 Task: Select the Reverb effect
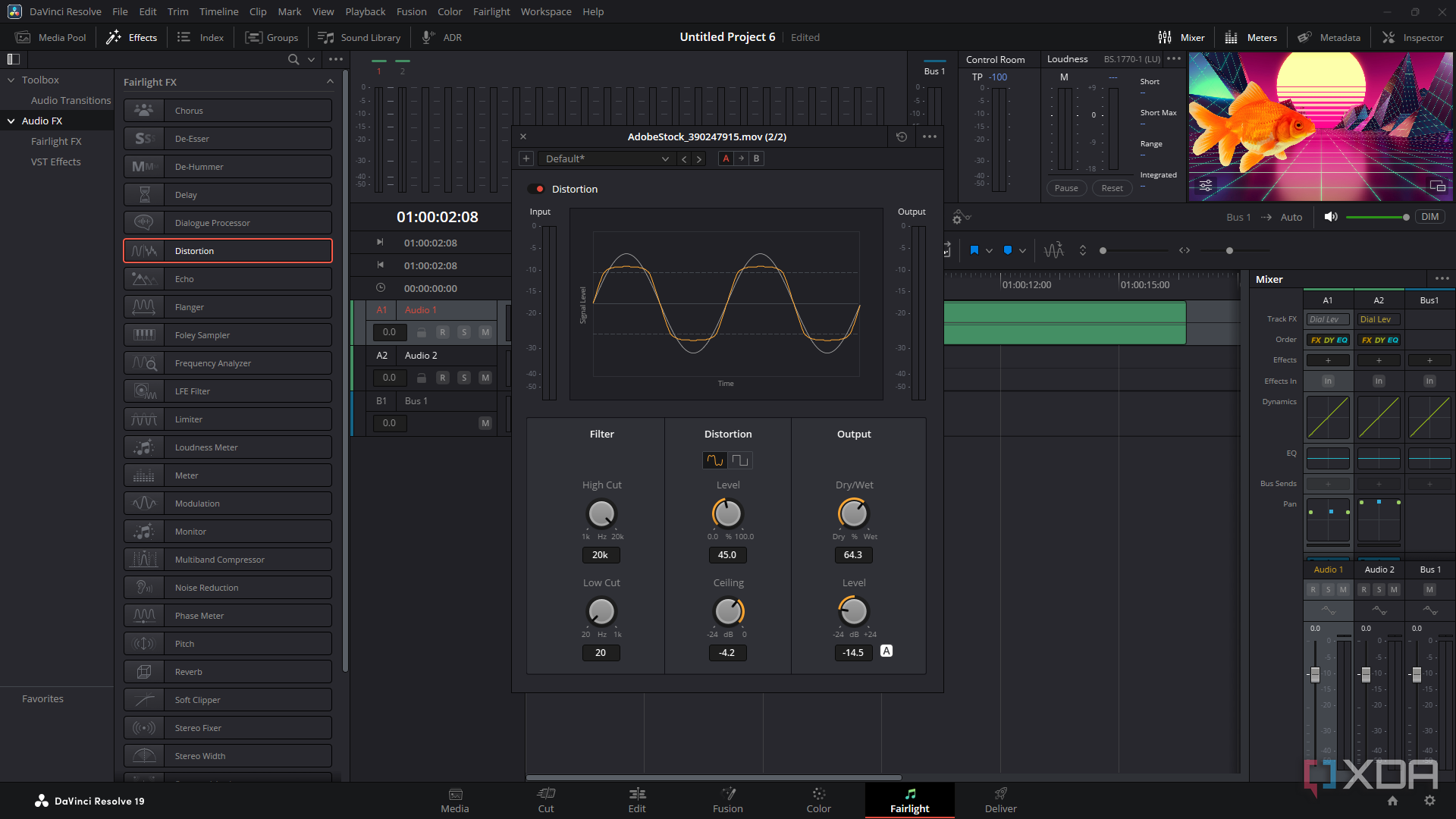tap(227, 672)
